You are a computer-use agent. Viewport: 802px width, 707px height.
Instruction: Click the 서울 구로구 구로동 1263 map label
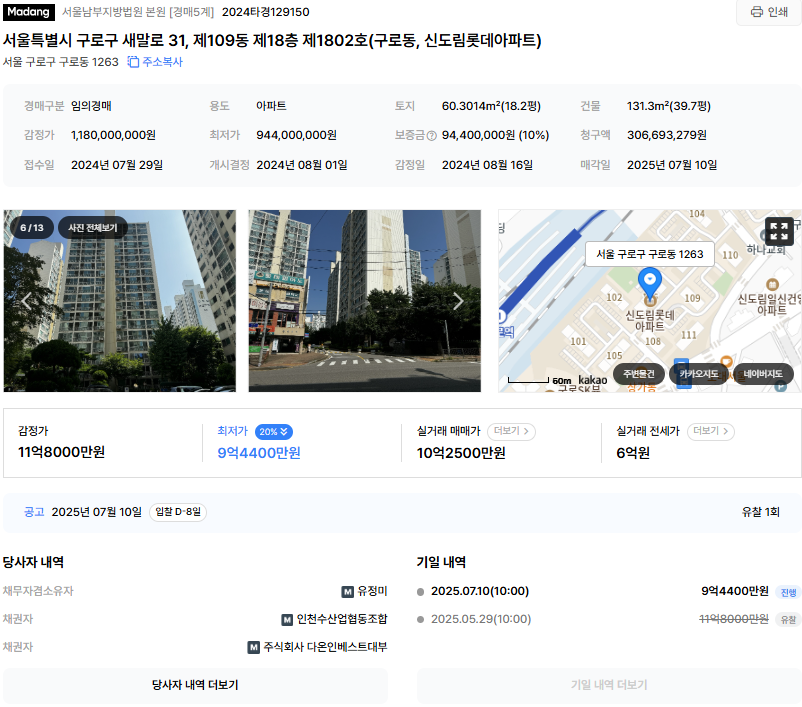point(650,254)
